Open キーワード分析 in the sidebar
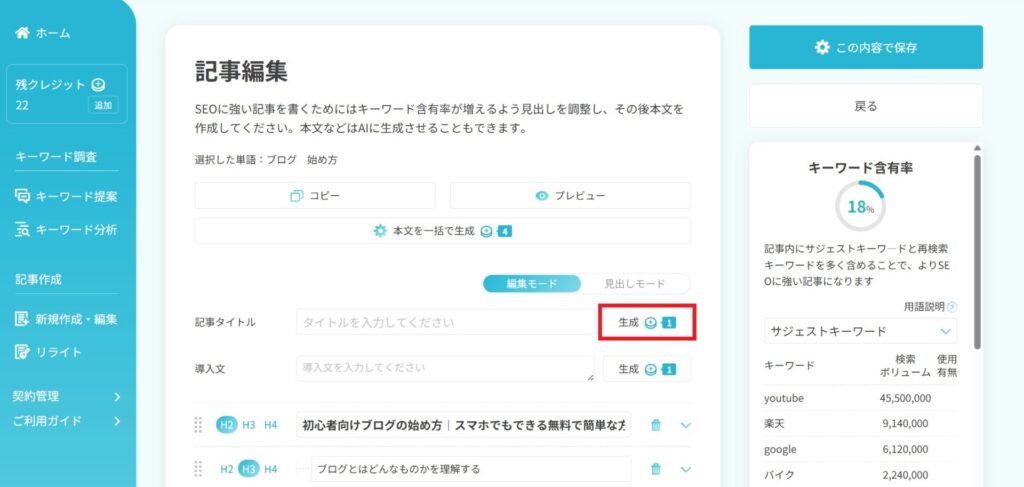 (67, 230)
